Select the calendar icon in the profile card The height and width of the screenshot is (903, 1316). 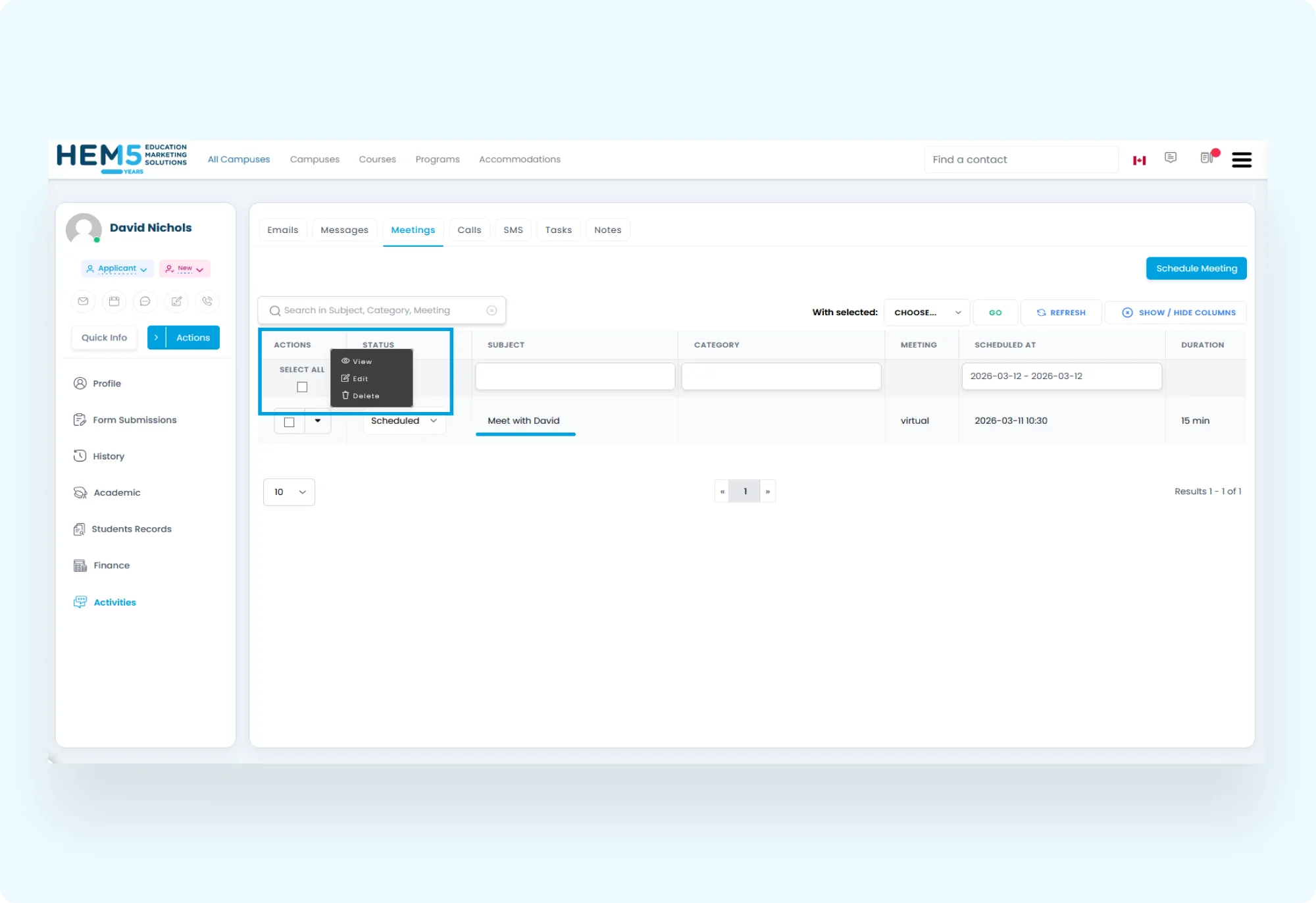pyautogui.click(x=114, y=301)
